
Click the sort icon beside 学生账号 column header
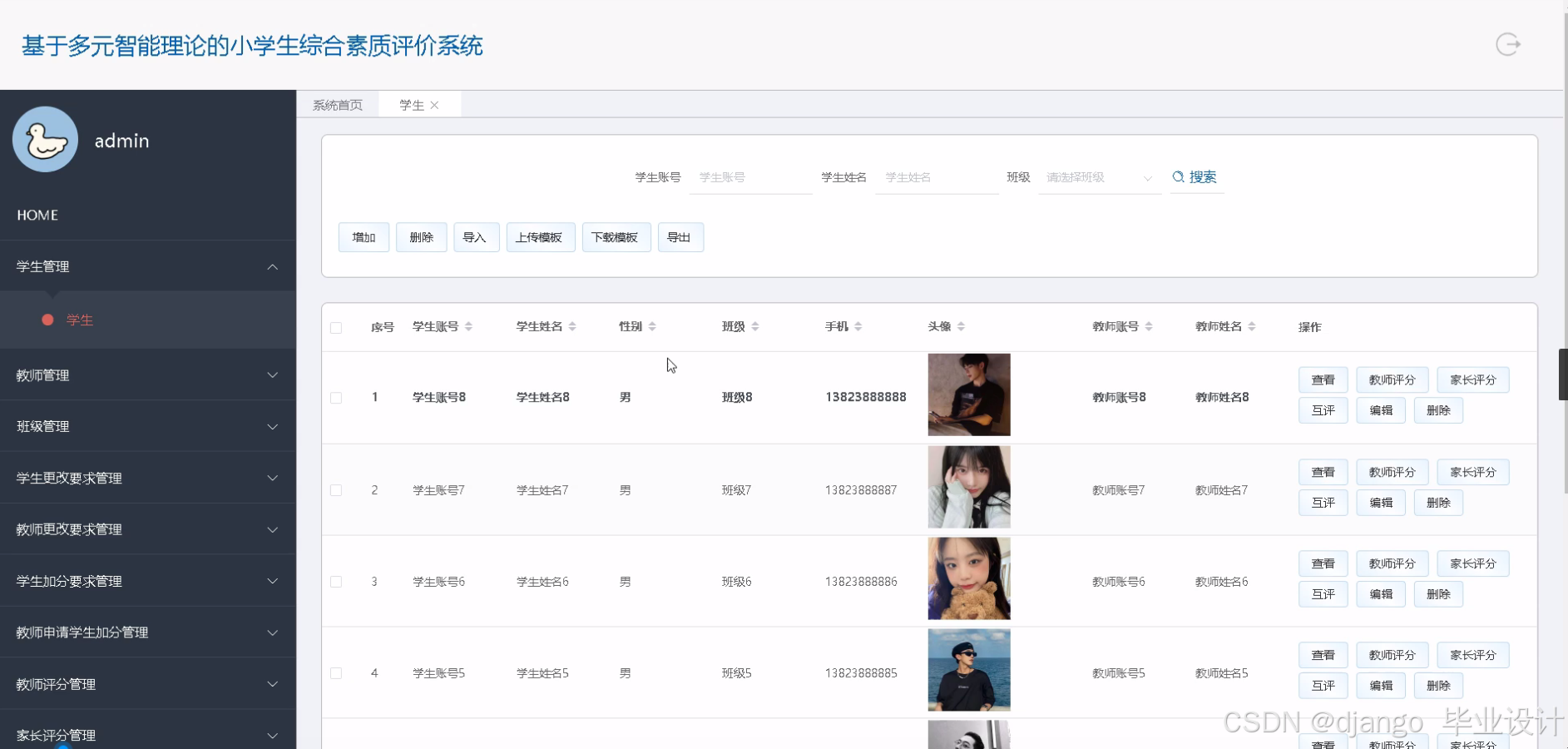pos(468,326)
